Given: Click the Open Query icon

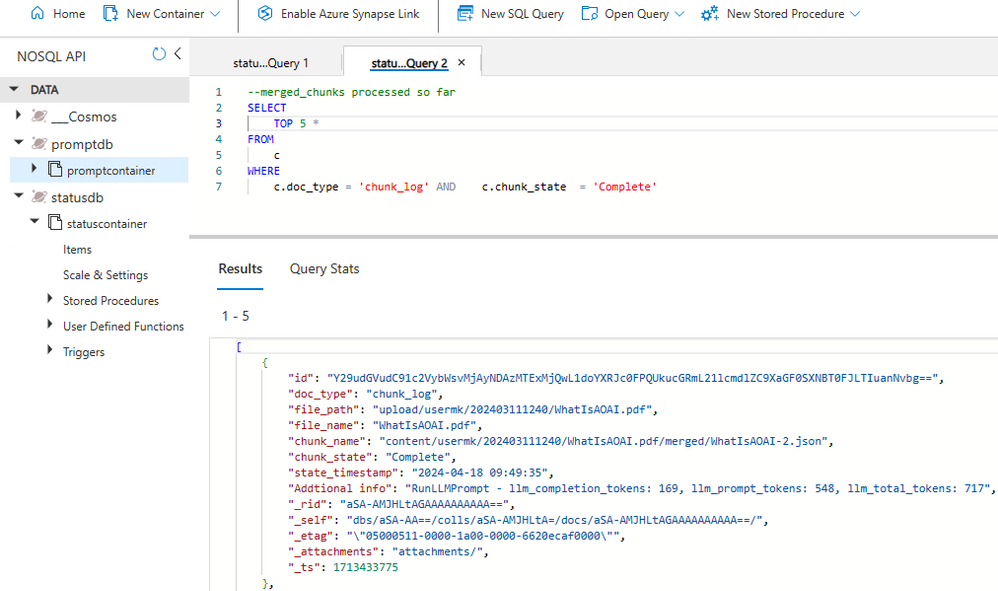Looking at the screenshot, I should tap(589, 13).
